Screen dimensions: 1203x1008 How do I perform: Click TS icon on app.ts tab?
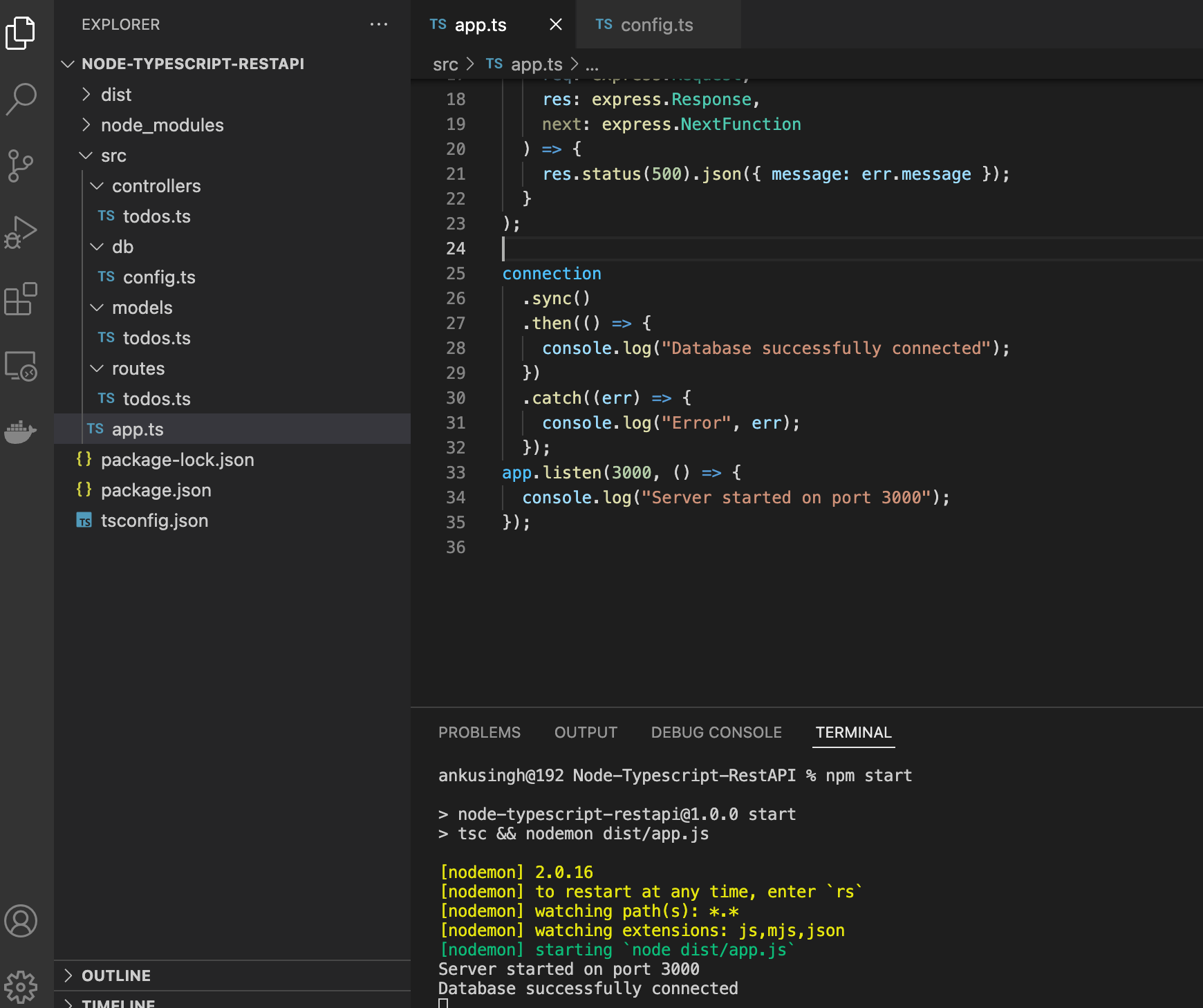tap(438, 25)
